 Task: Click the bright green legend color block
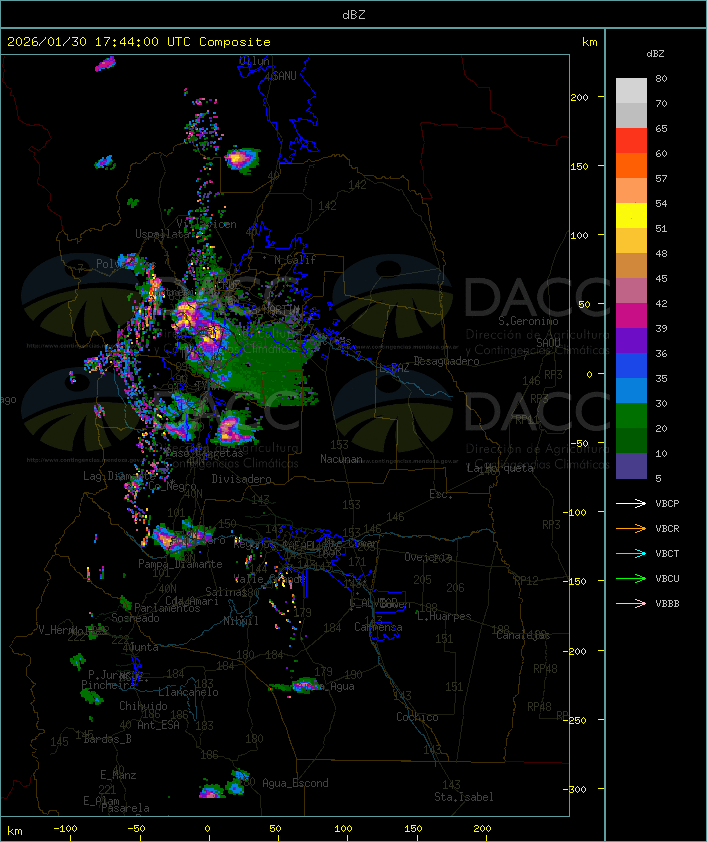tap(631, 416)
